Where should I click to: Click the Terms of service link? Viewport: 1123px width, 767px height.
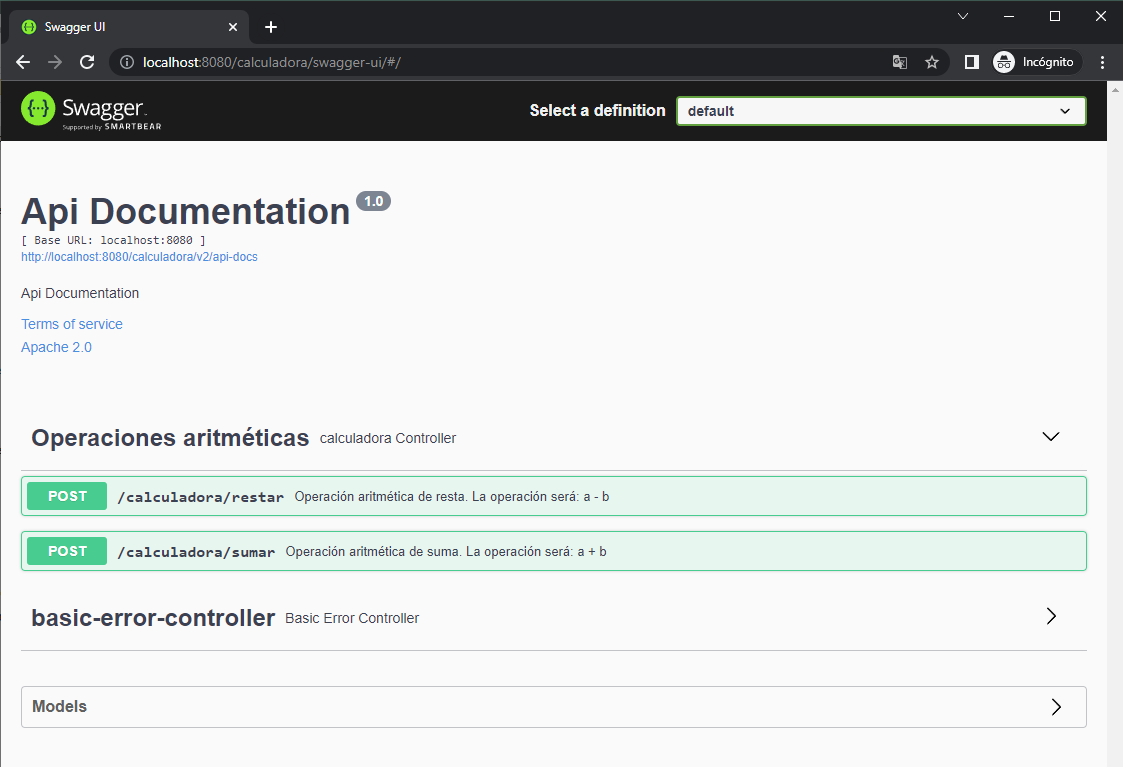(71, 323)
